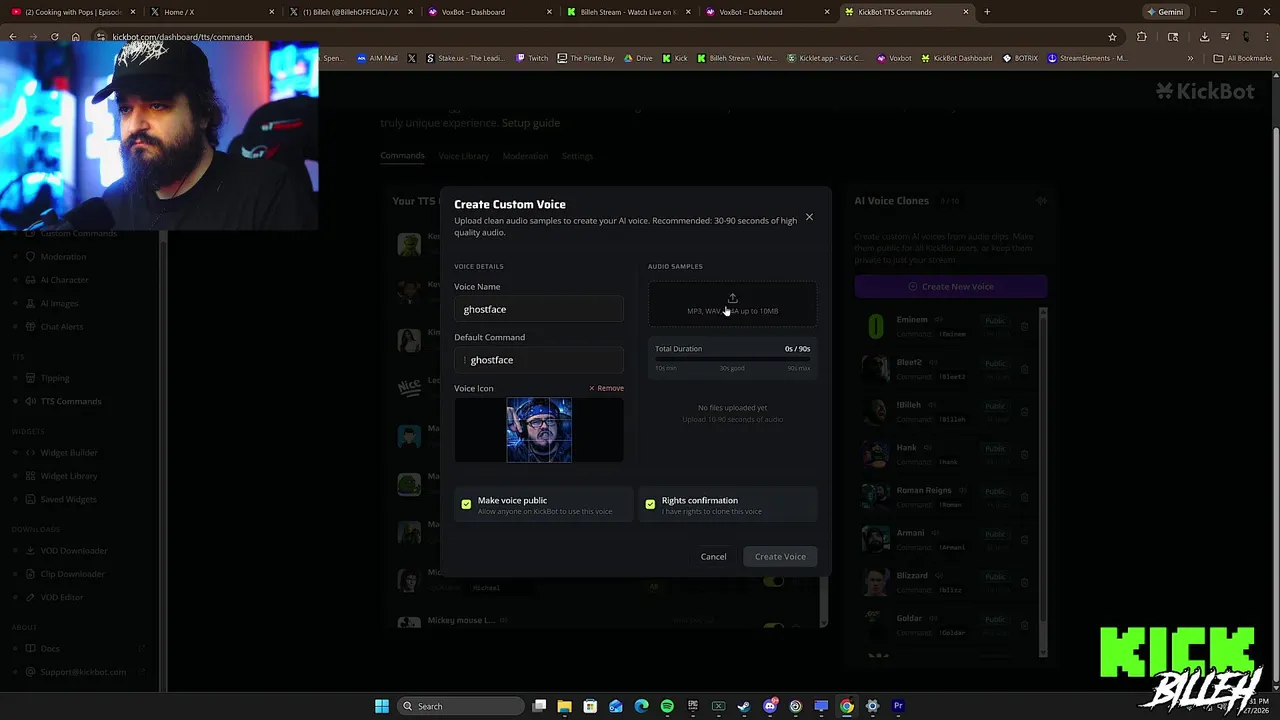
Task: Open Saved Widgets in sidebar
Action: click(x=68, y=499)
